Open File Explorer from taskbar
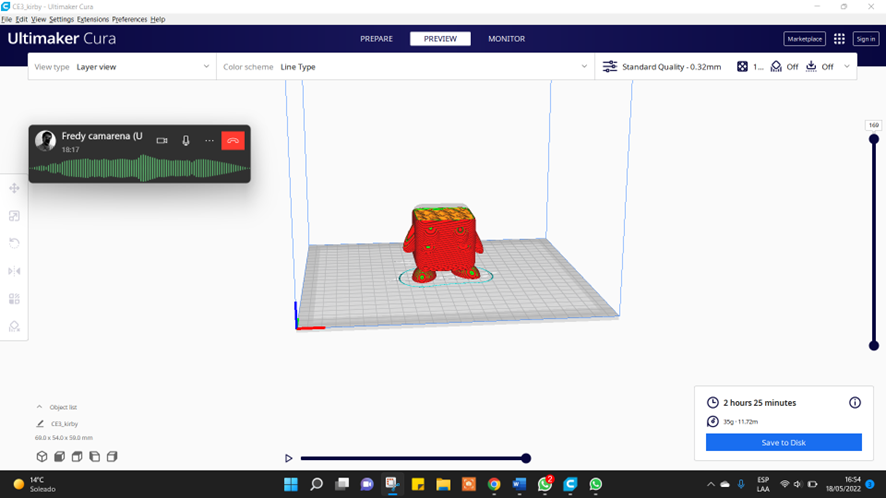 point(443,484)
